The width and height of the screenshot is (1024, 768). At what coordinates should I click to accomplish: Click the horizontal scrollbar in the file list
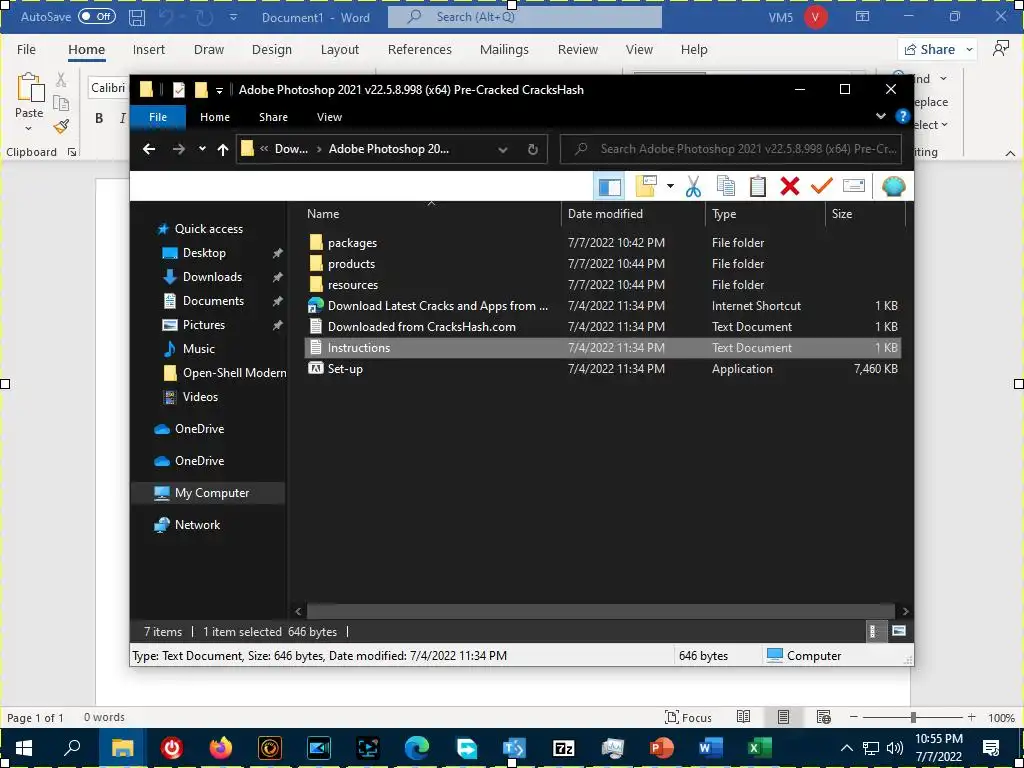click(600, 611)
